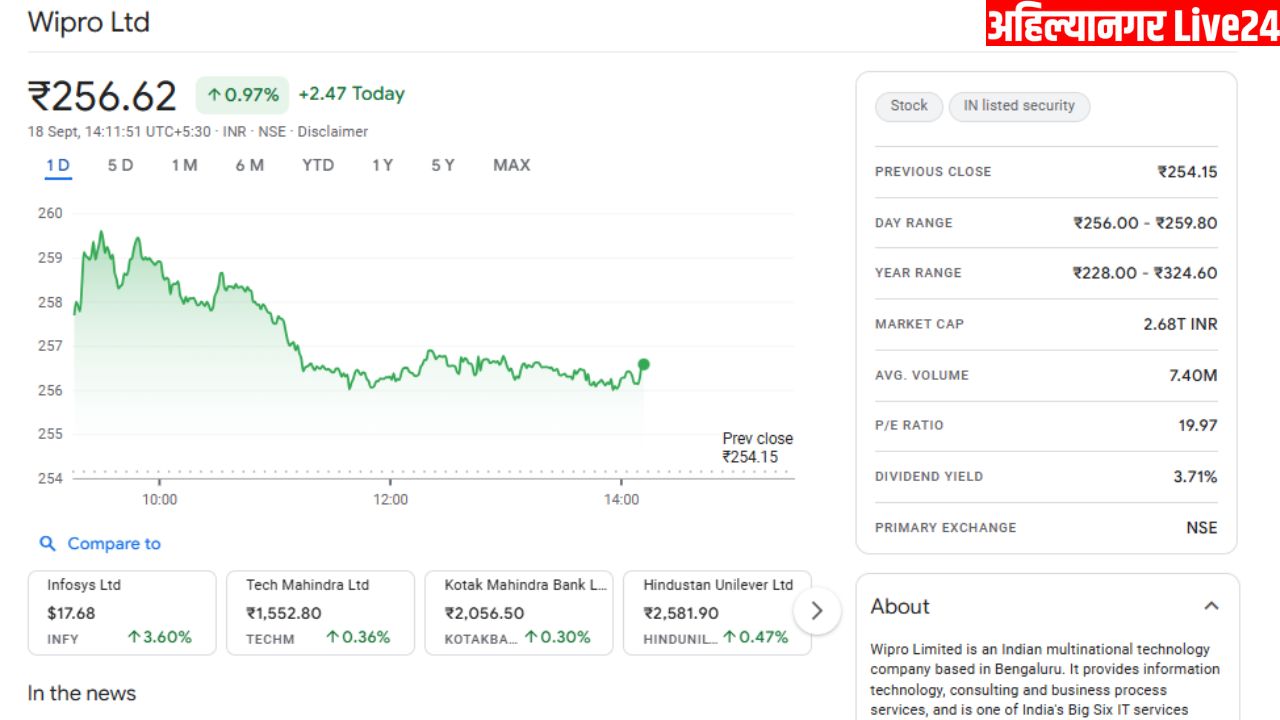Click the IN listed security chip
The width and height of the screenshot is (1280, 720).
pyautogui.click(x=1018, y=106)
